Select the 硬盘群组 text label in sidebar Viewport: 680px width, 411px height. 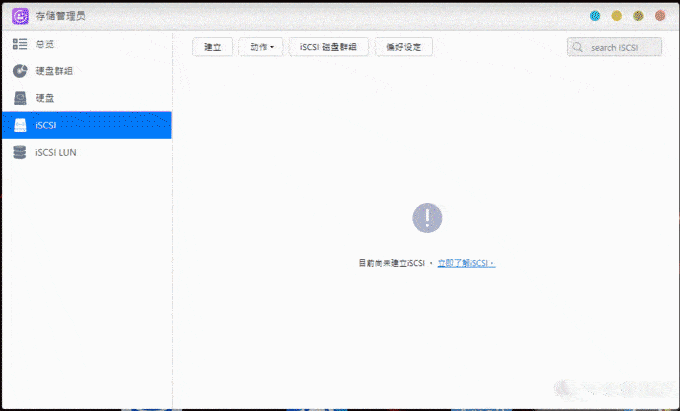coord(54,71)
